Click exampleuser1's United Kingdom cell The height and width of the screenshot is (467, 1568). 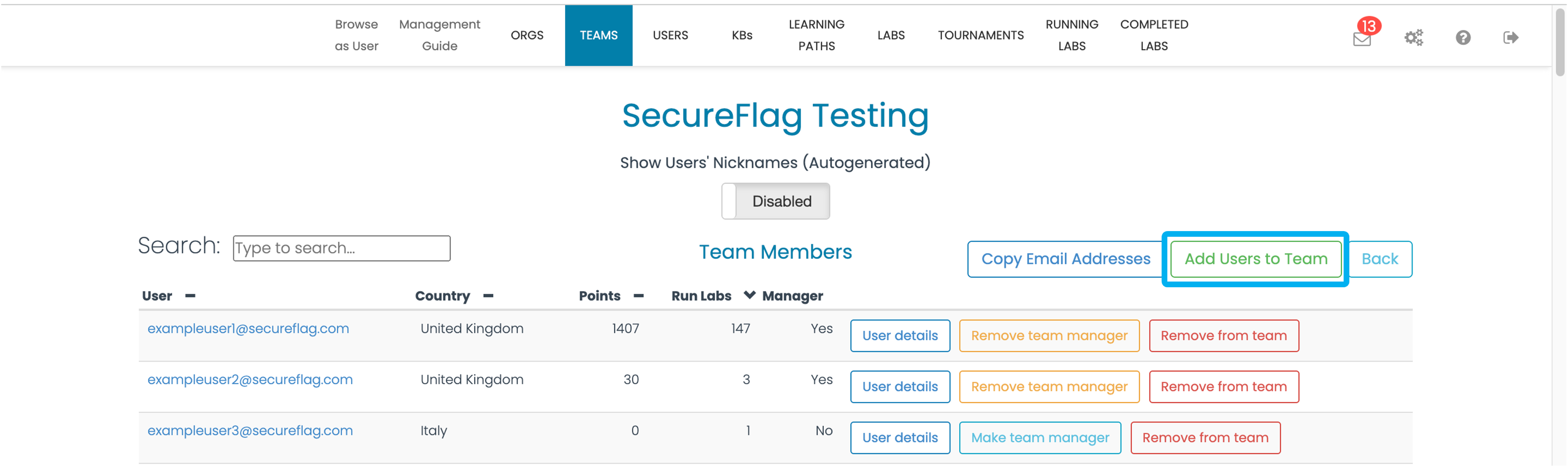[472, 329]
